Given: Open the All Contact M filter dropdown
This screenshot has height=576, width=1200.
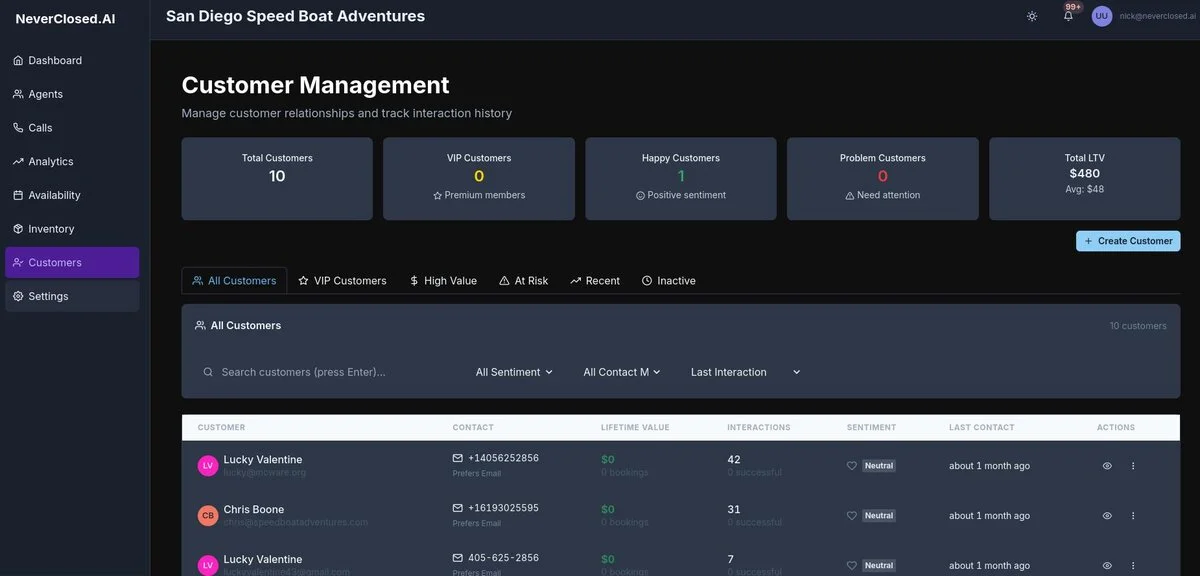Looking at the screenshot, I should [622, 372].
